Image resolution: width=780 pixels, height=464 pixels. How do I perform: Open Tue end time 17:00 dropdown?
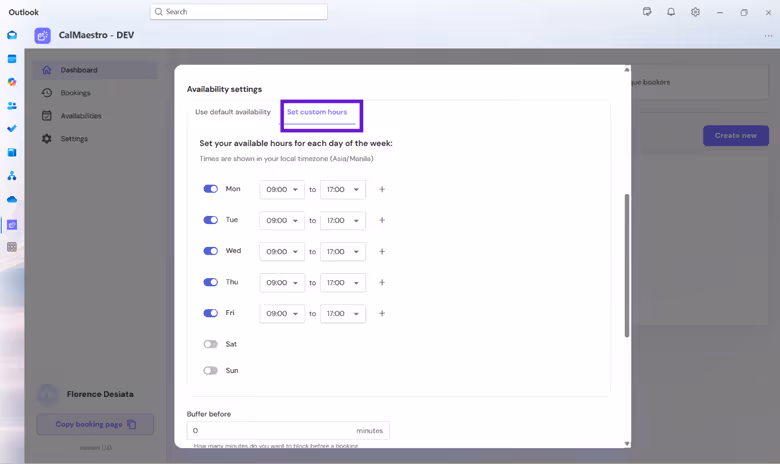(343, 220)
